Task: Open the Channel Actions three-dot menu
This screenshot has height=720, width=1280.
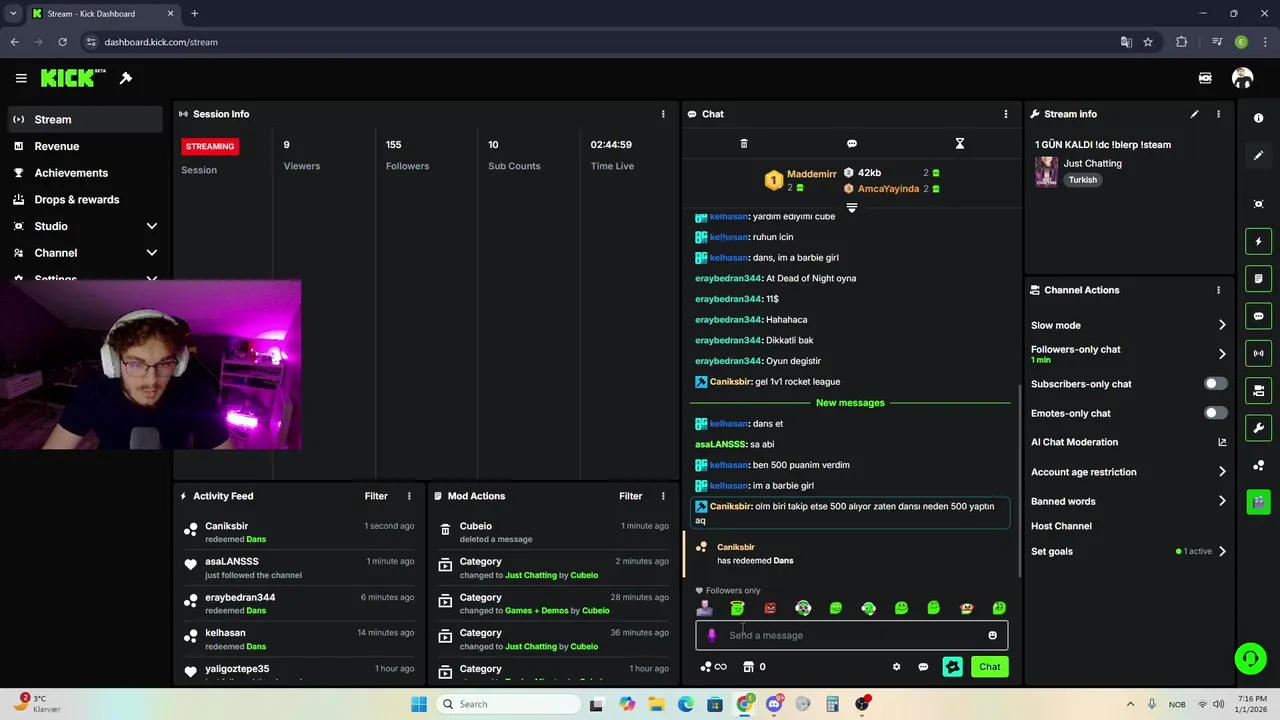Action: pos(1218,290)
